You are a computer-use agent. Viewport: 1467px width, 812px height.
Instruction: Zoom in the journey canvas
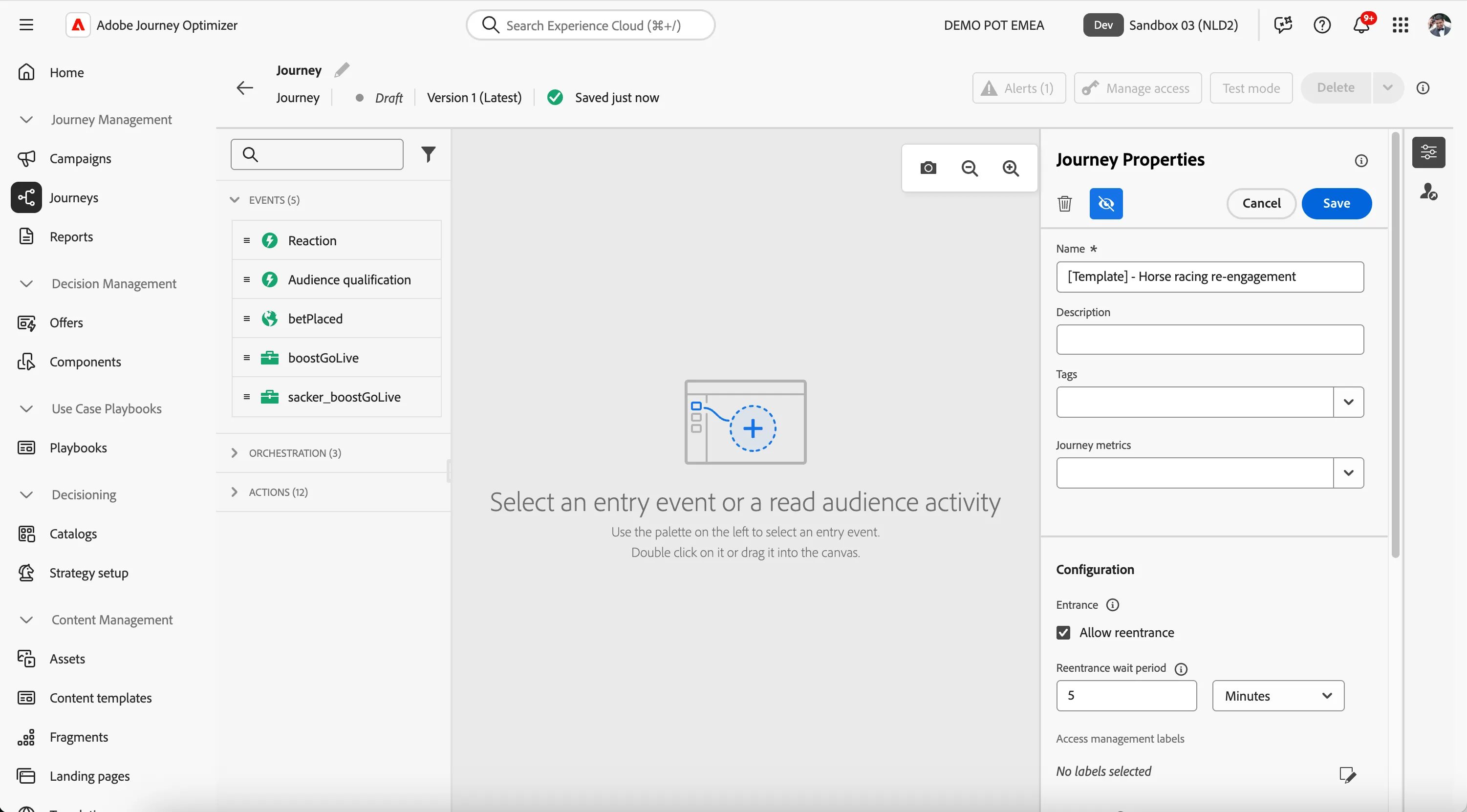click(1011, 168)
